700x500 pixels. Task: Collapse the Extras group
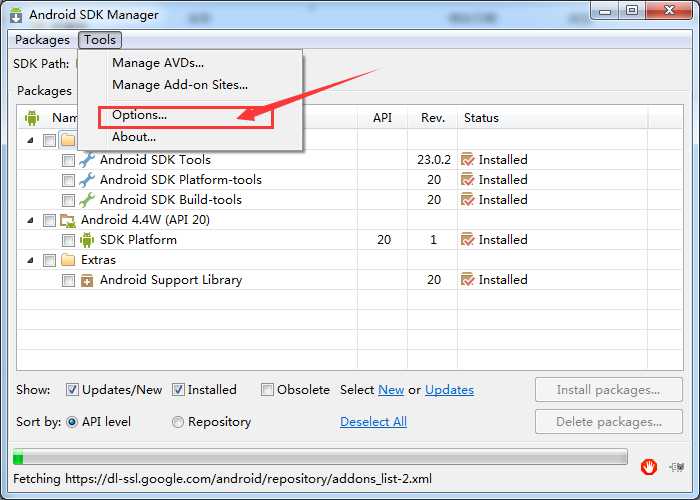tap(30, 260)
